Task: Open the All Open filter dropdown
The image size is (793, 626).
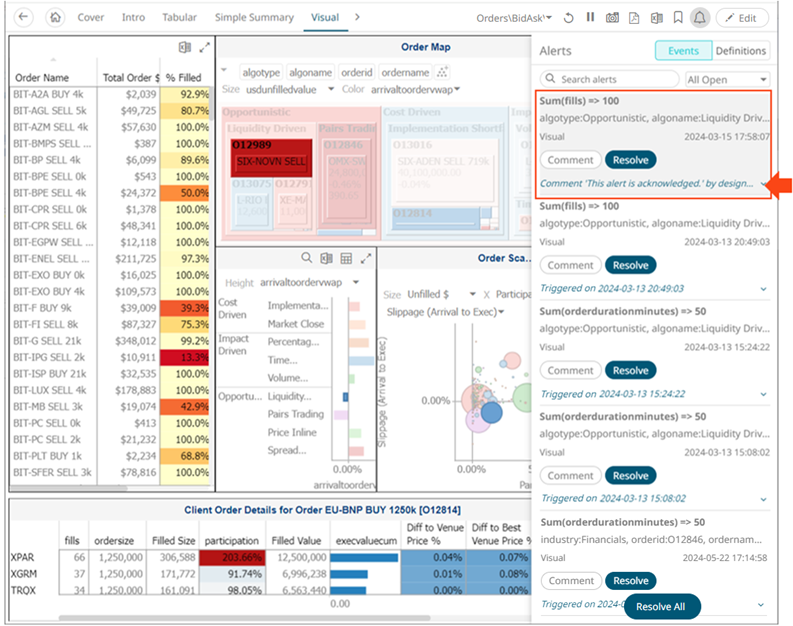Action: point(726,79)
